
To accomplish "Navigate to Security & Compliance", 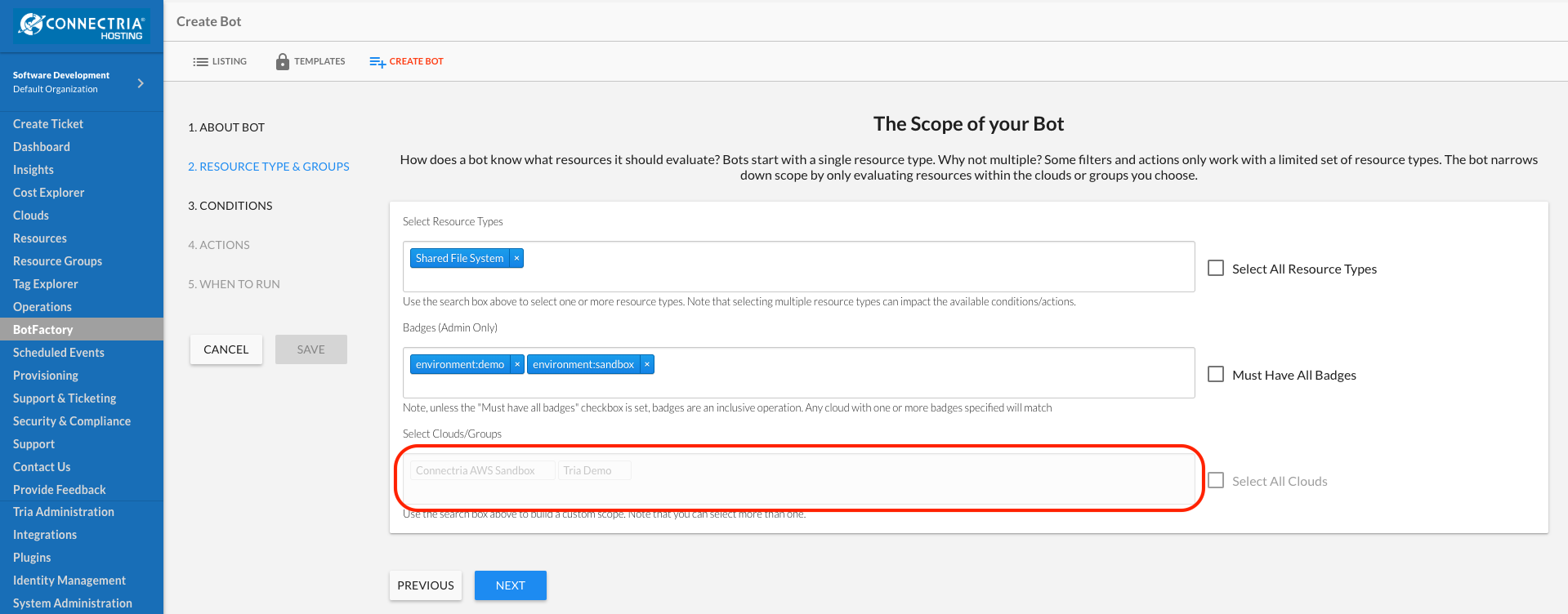I will (72, 421).
